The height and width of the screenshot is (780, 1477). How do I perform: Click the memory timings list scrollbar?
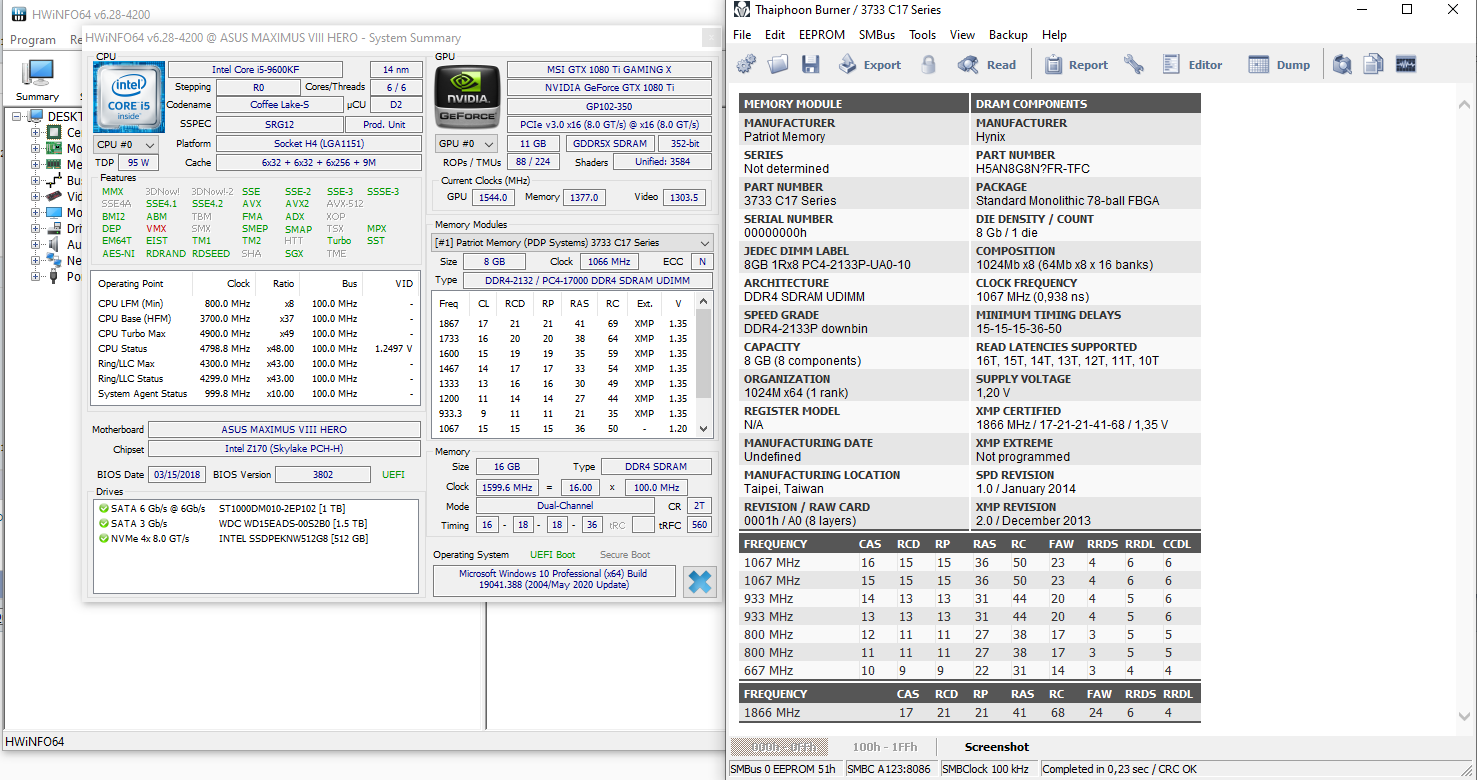coord(705,364)
